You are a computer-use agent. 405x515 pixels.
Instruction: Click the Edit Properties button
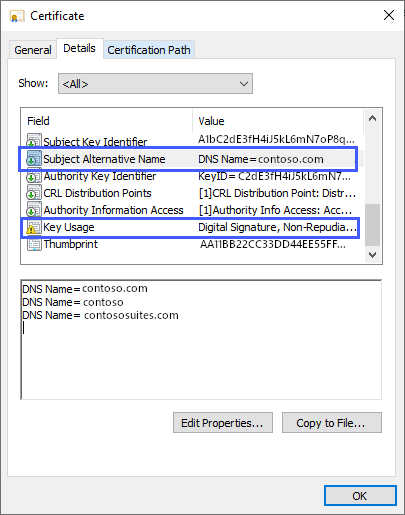(223, 423)
